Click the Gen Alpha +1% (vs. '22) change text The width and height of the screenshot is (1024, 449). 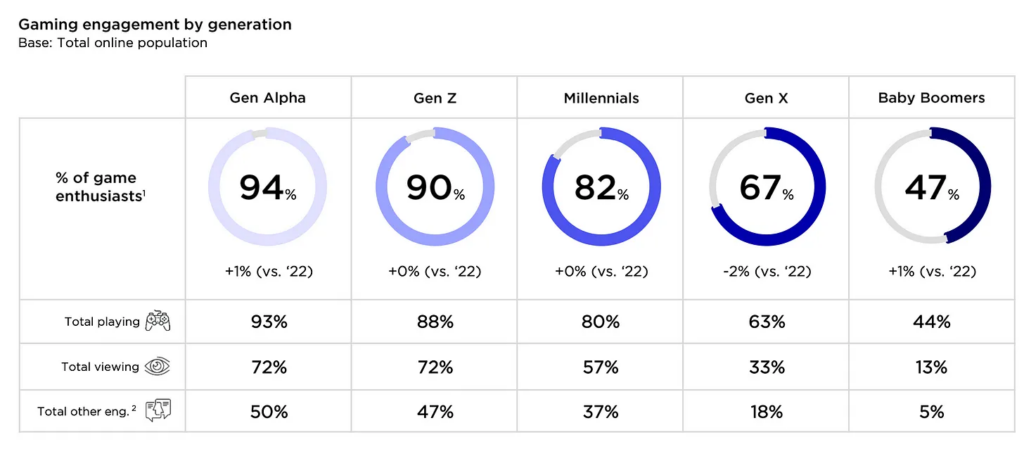click(x=267, y=272)
